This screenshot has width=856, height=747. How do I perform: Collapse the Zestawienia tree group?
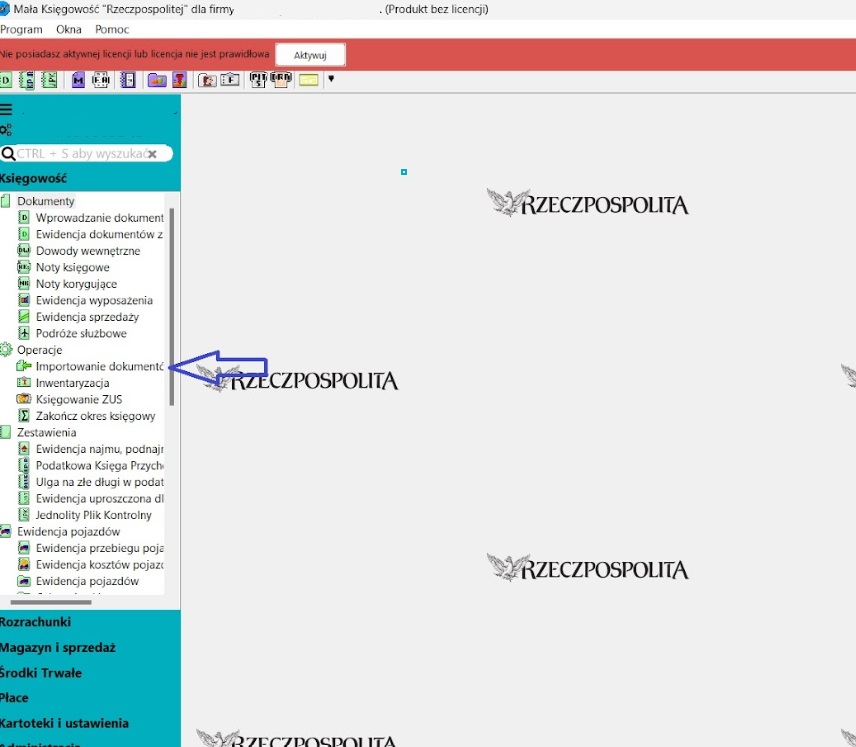46,432
